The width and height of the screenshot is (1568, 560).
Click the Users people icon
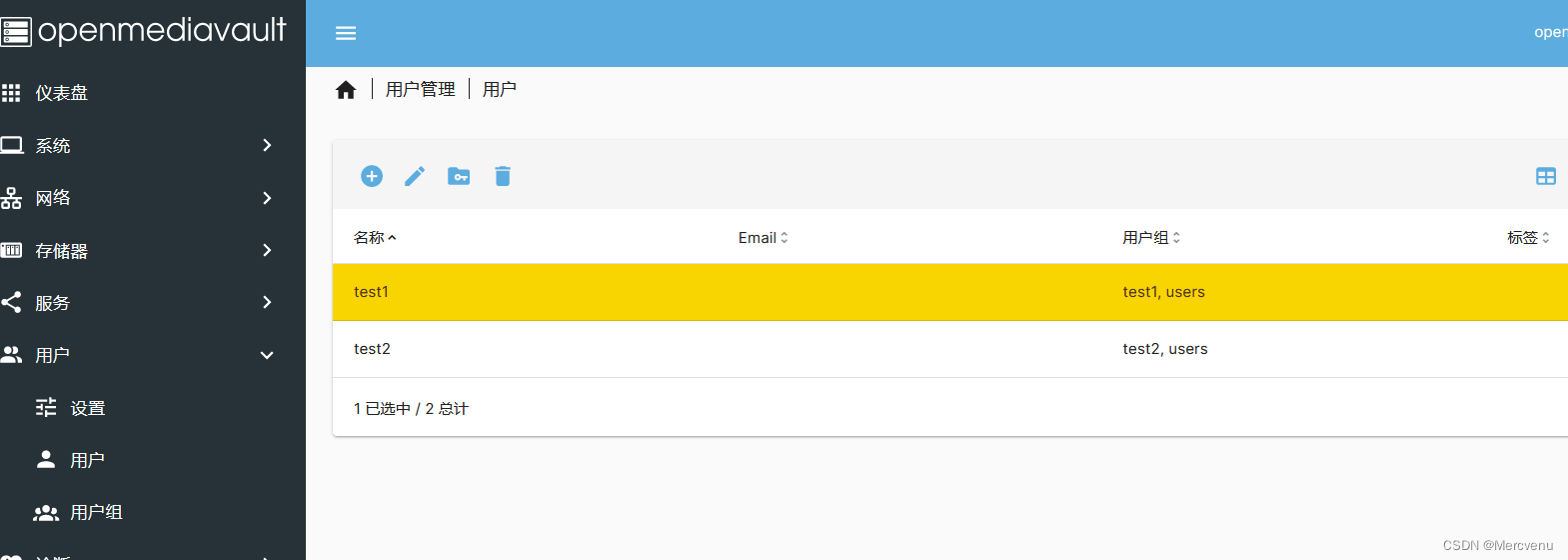click(x=11, y=355)
